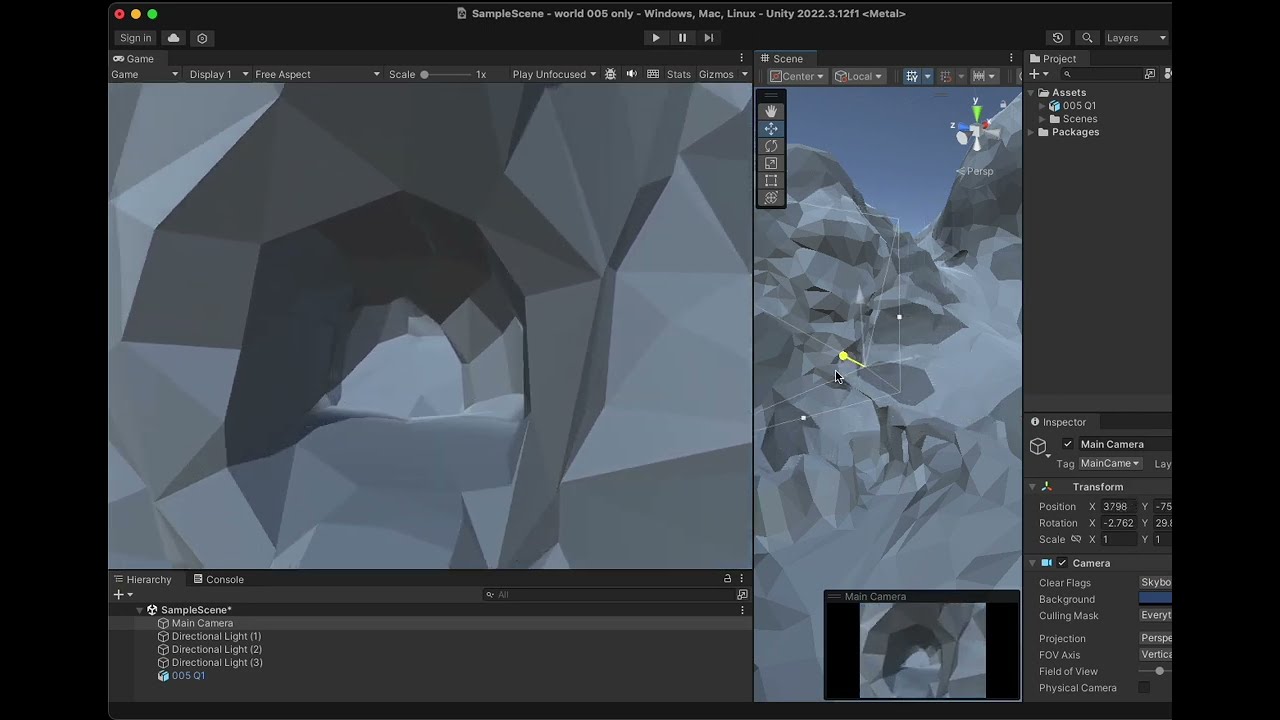Click the Background color swatch in Camera settings
The image size is (1280, 720).
[1156, 599]
